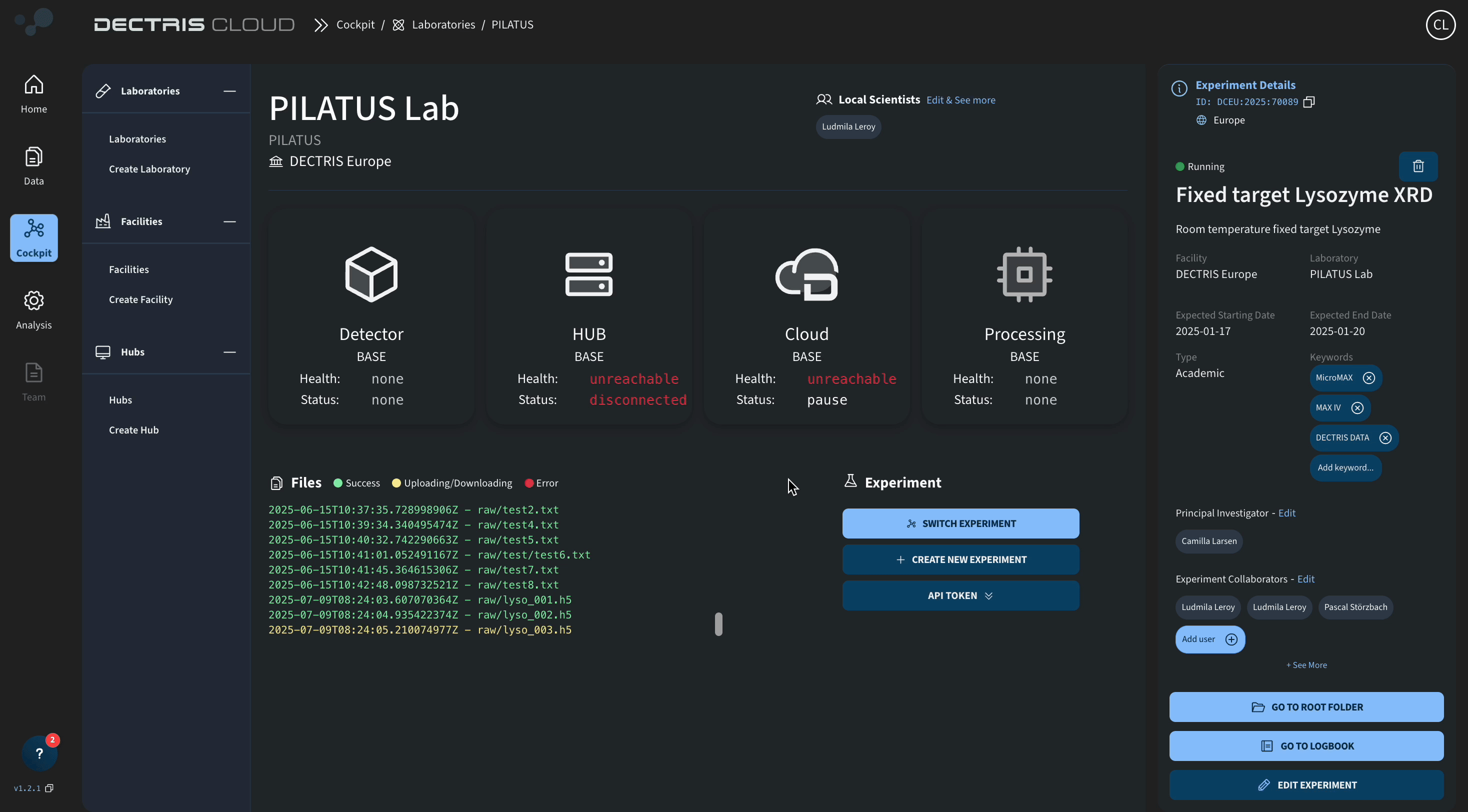The image size is (1468, 812).
Task: Go to Cockpit breadcrumb
Action: [355, 24]
